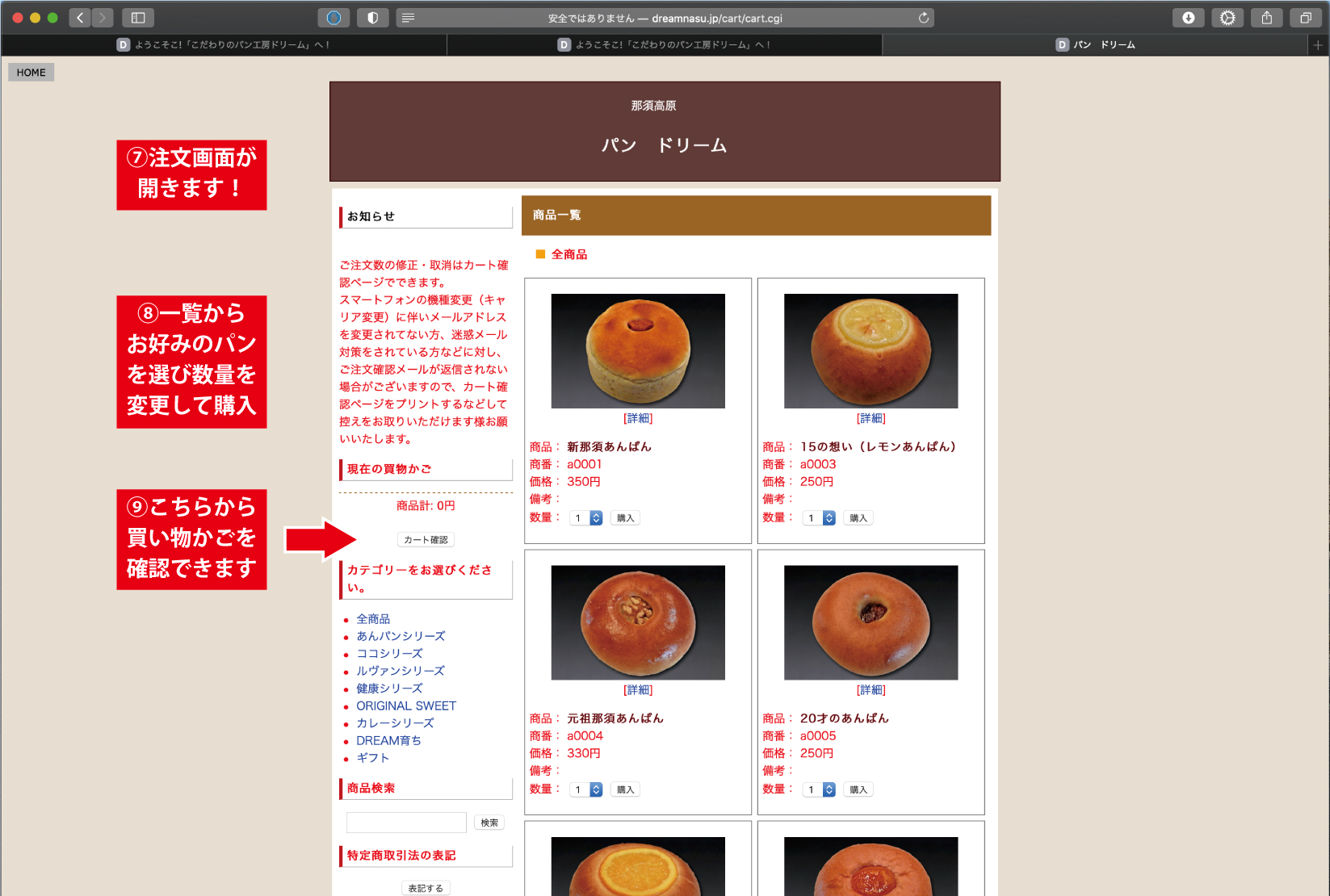
Task: Click the 表記する button
Action: point(426,888)
